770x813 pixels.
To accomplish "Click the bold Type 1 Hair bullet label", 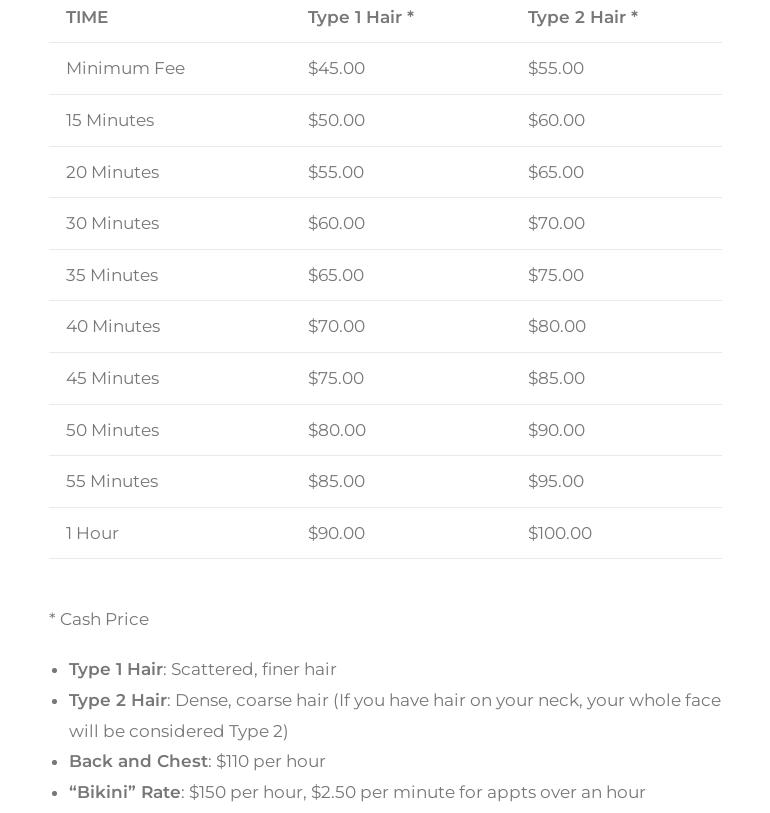I will point(116,669).
